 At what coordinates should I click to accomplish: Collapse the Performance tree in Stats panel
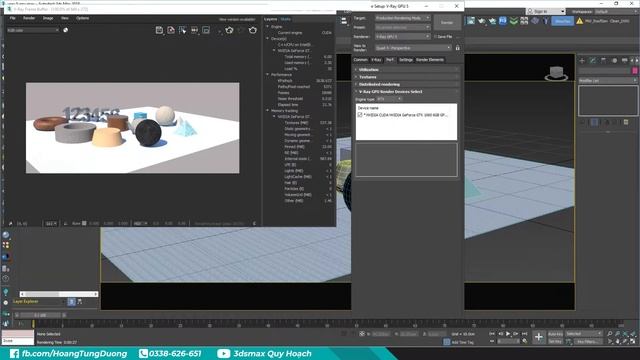[267, 75]
